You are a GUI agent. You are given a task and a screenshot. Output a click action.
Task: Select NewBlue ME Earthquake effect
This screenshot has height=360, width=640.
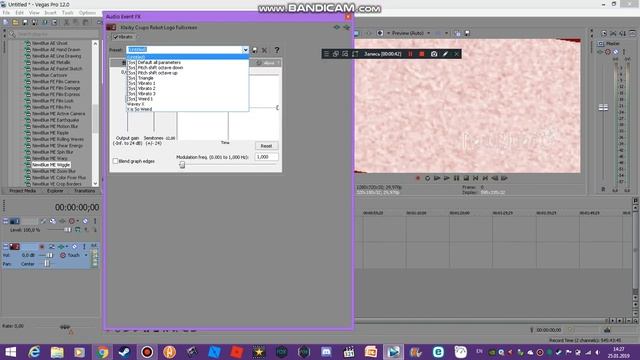coord(56,120)
